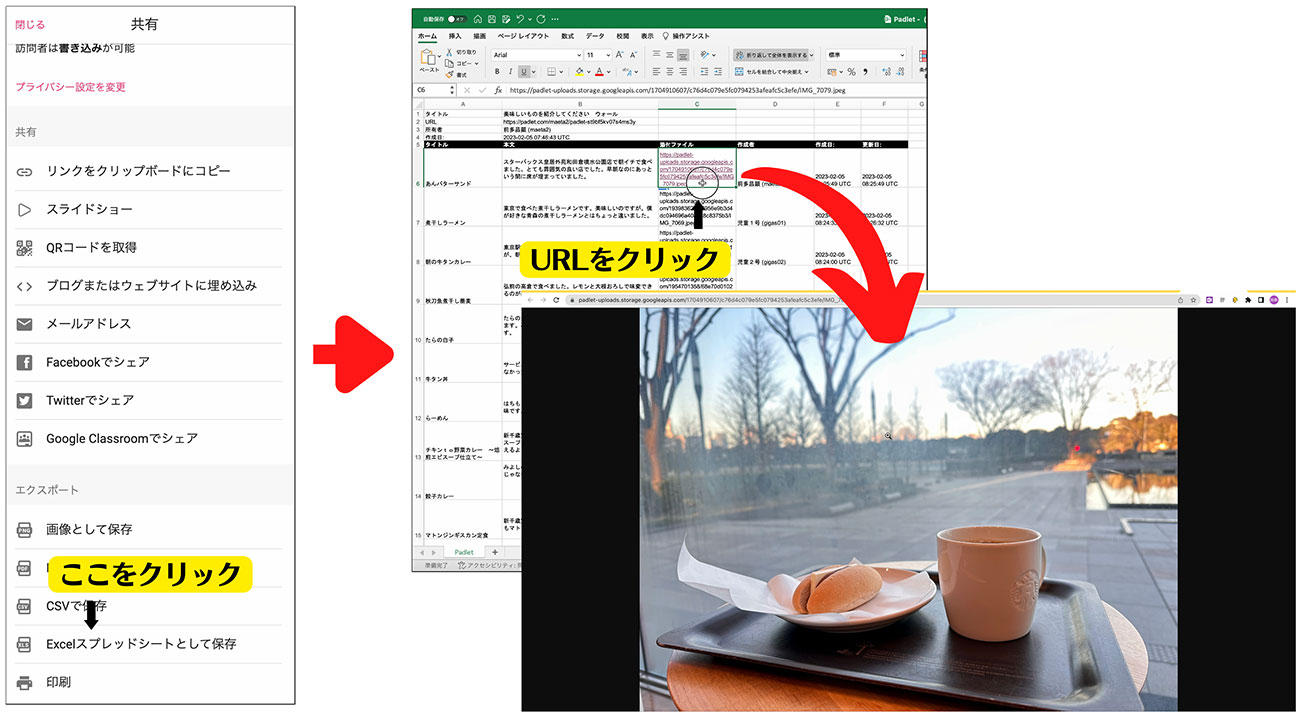1300x717 pixels.
Task: Close the share panel
Action: click(x=30, y=24)
